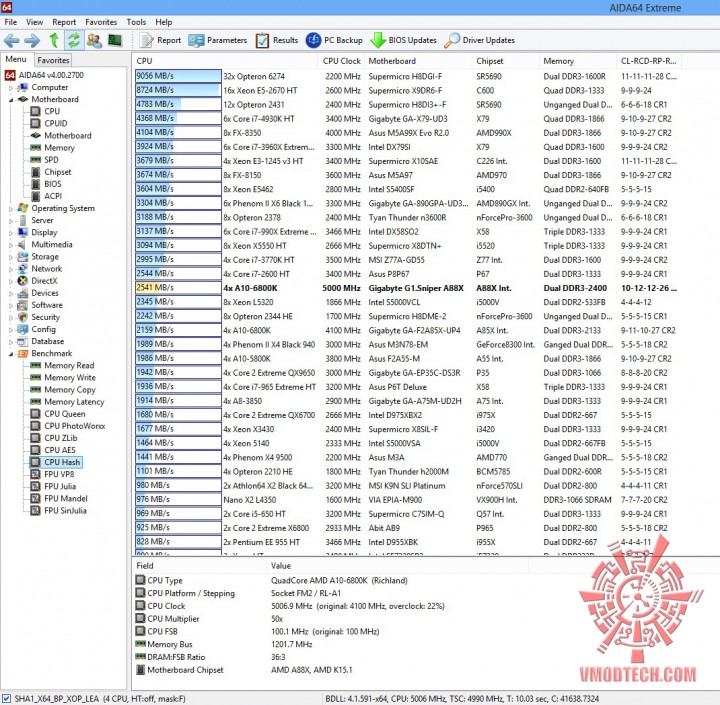Sort by Chipset column header
Screen dimensions: 720x705
tap(505, 61)
